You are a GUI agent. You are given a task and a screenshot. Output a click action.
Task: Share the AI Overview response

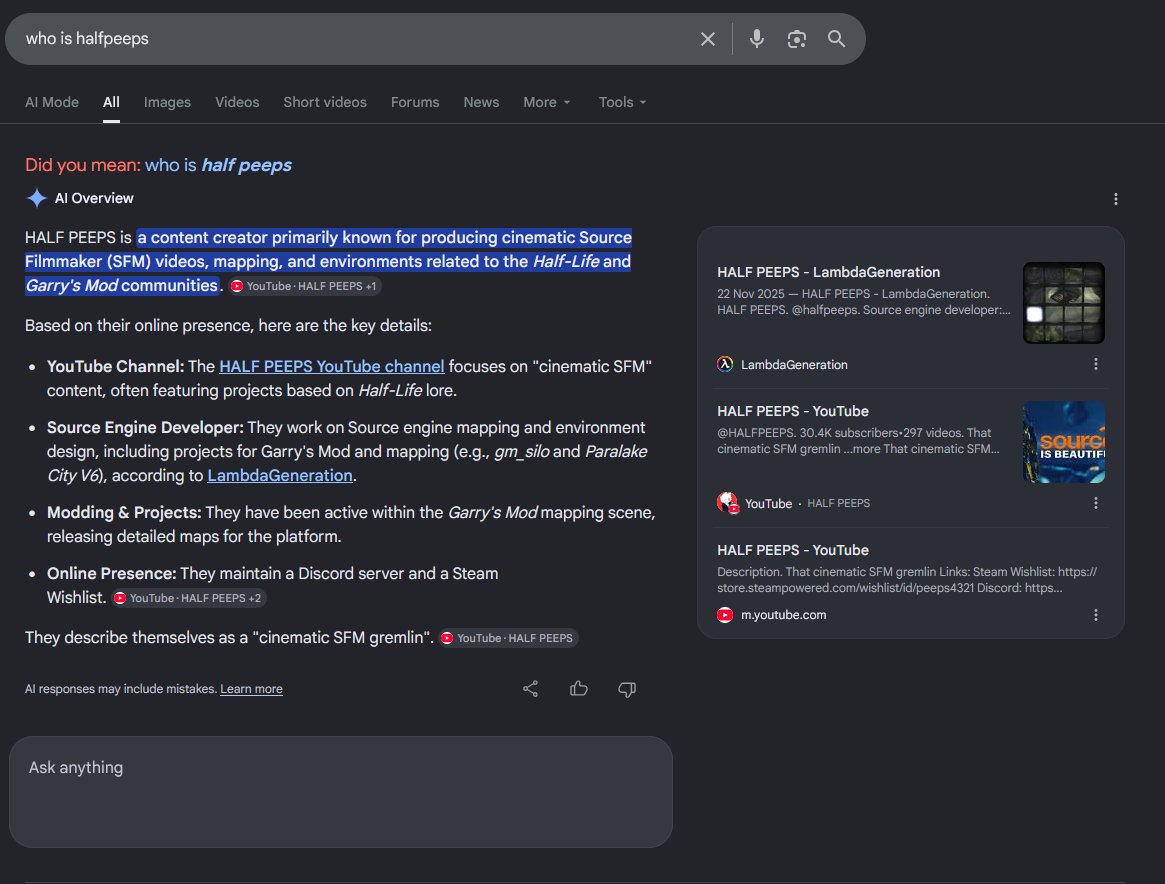530,689
